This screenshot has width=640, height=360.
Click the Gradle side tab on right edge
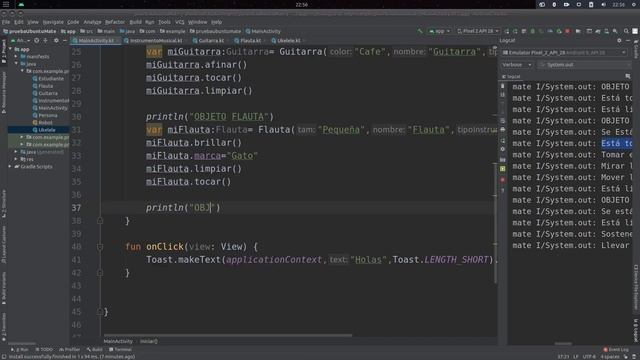(636, 50)
